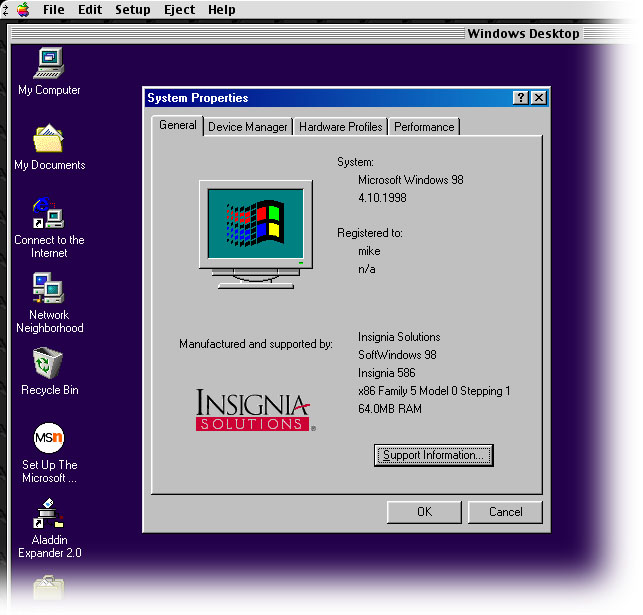Click the 'n/a' registration text

[367, 269]
